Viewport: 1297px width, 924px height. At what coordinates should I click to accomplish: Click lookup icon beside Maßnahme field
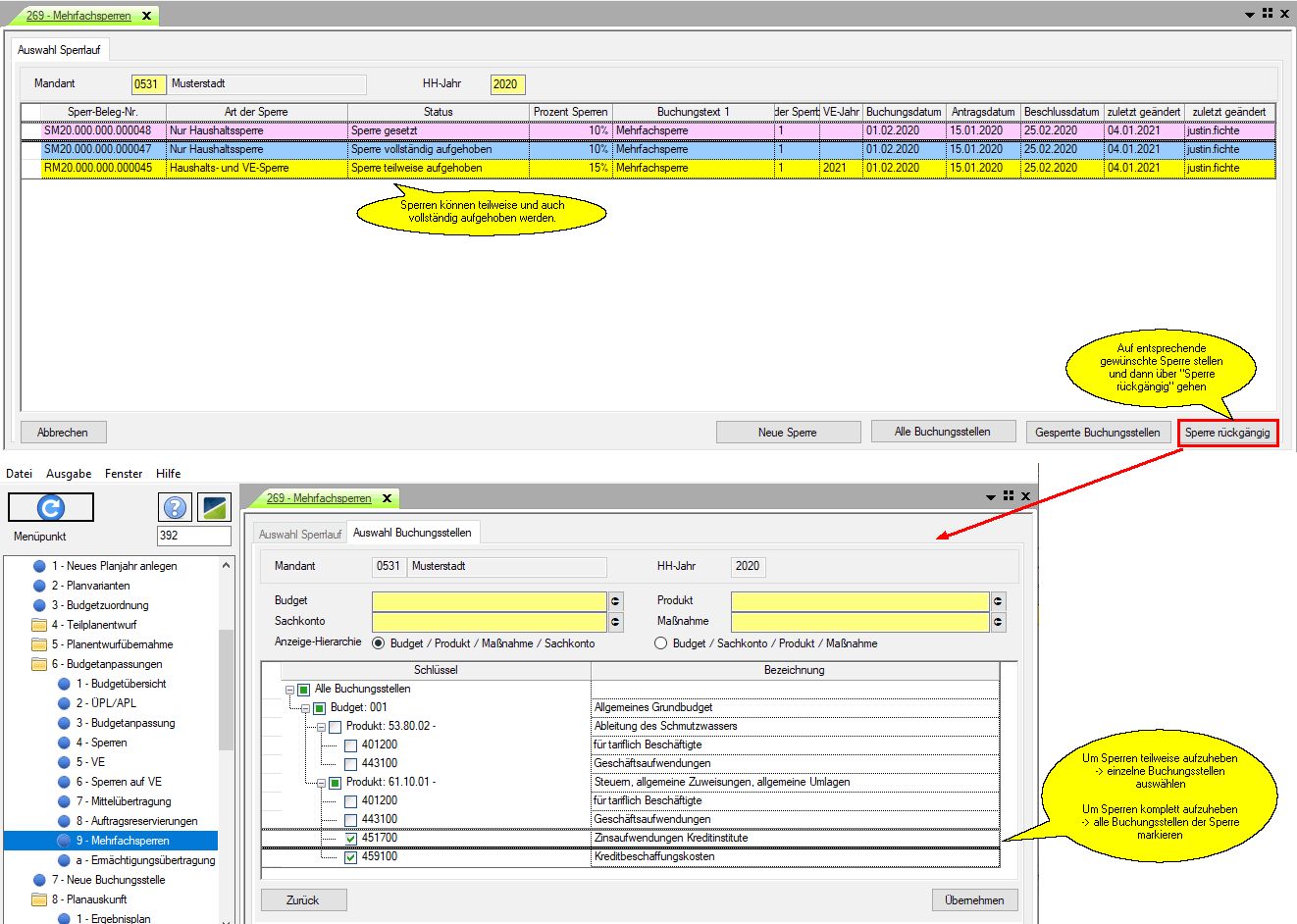click(998, 622)
